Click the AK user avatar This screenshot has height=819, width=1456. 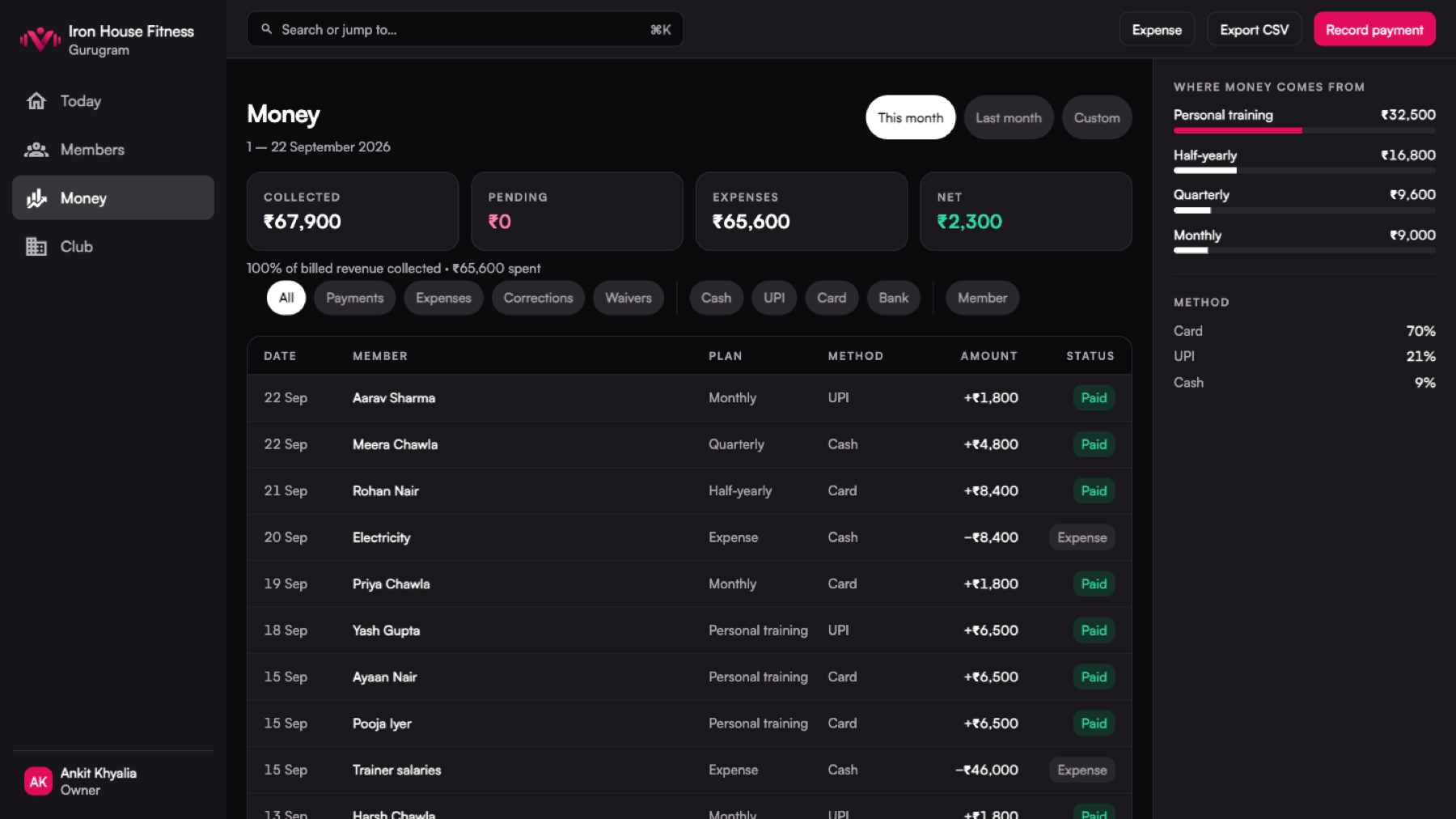pos(38,781)
